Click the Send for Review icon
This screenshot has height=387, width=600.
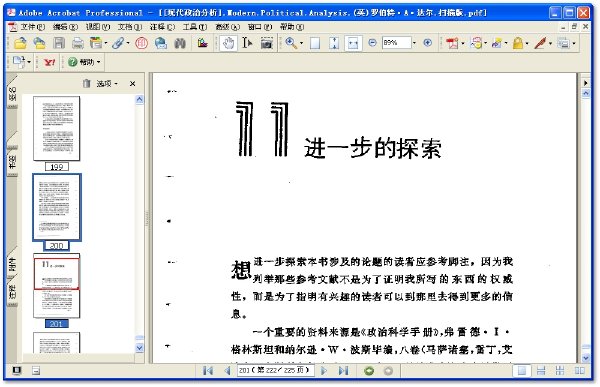(x=497, y=43)
